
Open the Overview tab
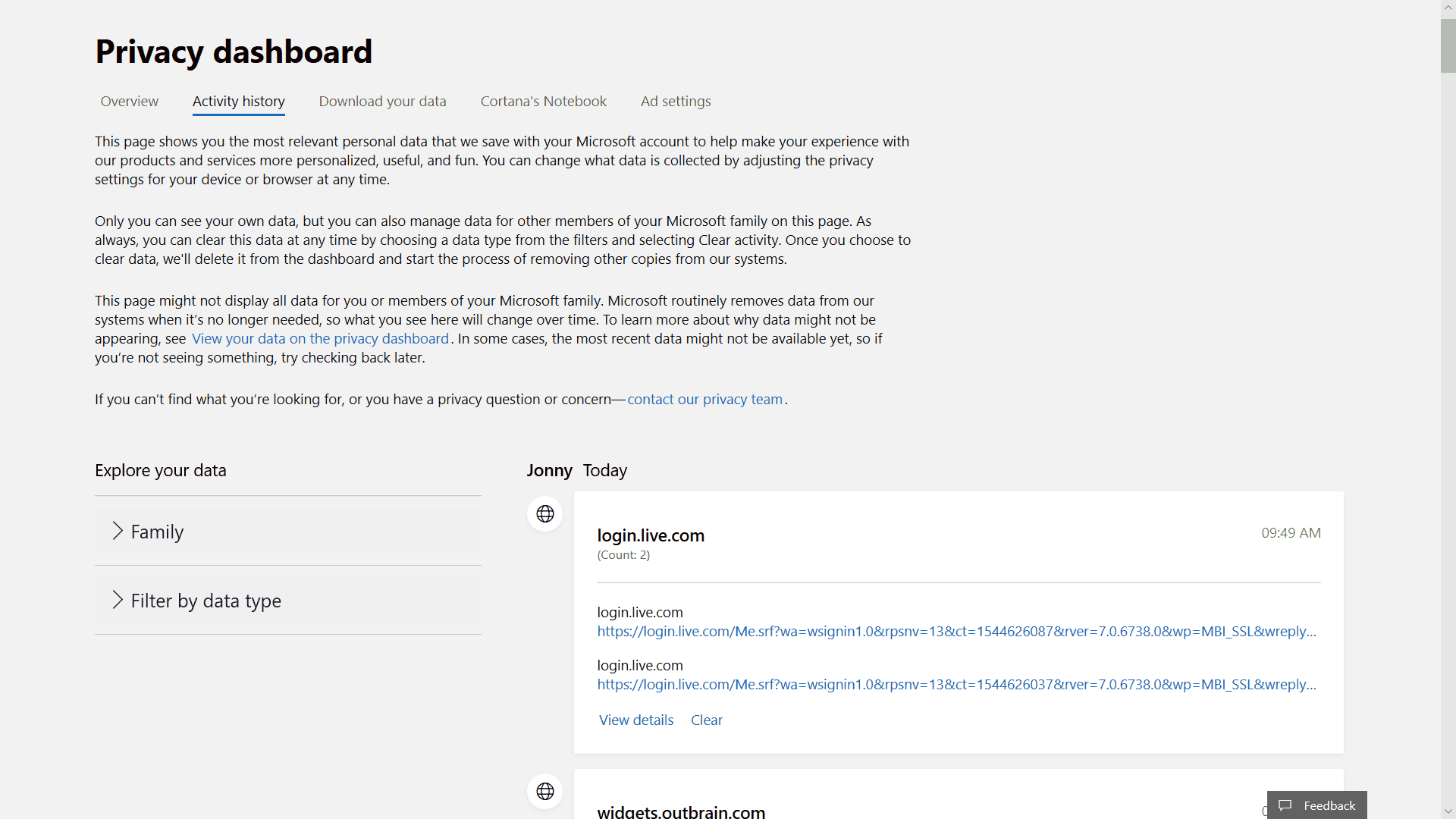(130, 102)
